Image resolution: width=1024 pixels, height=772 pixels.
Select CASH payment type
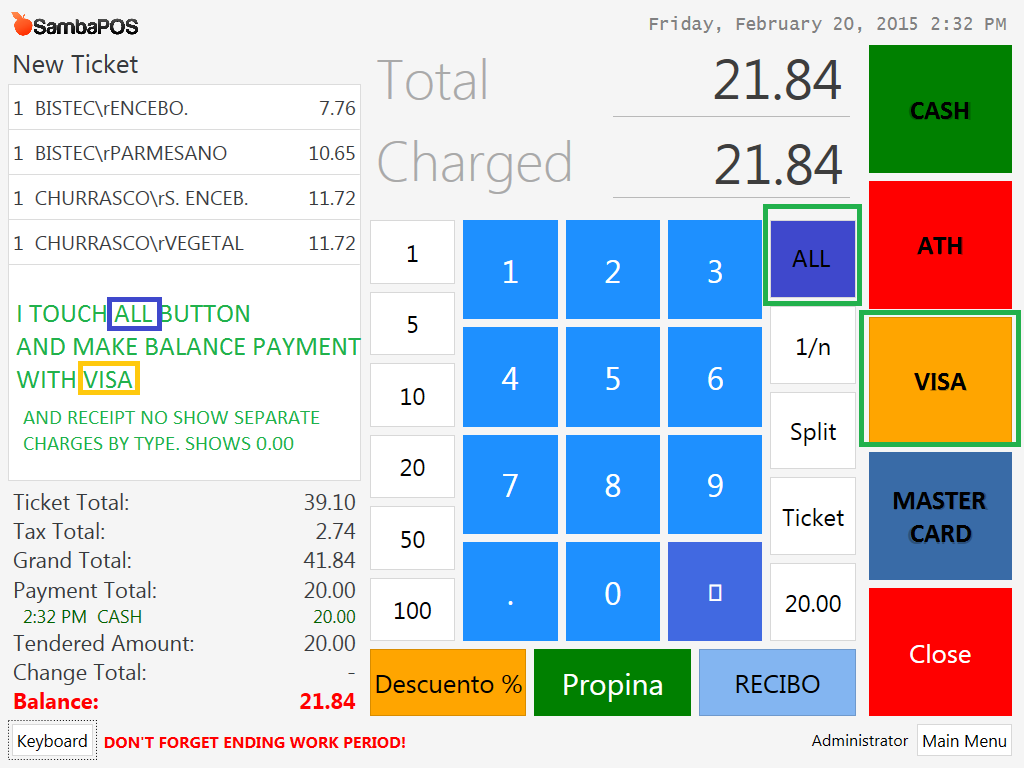click(940, 110)
